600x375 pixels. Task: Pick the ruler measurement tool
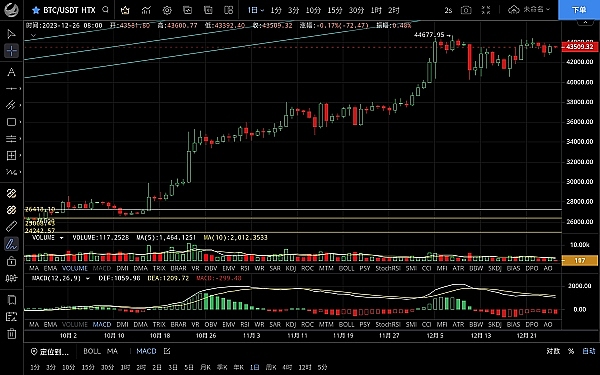[11, 227]
